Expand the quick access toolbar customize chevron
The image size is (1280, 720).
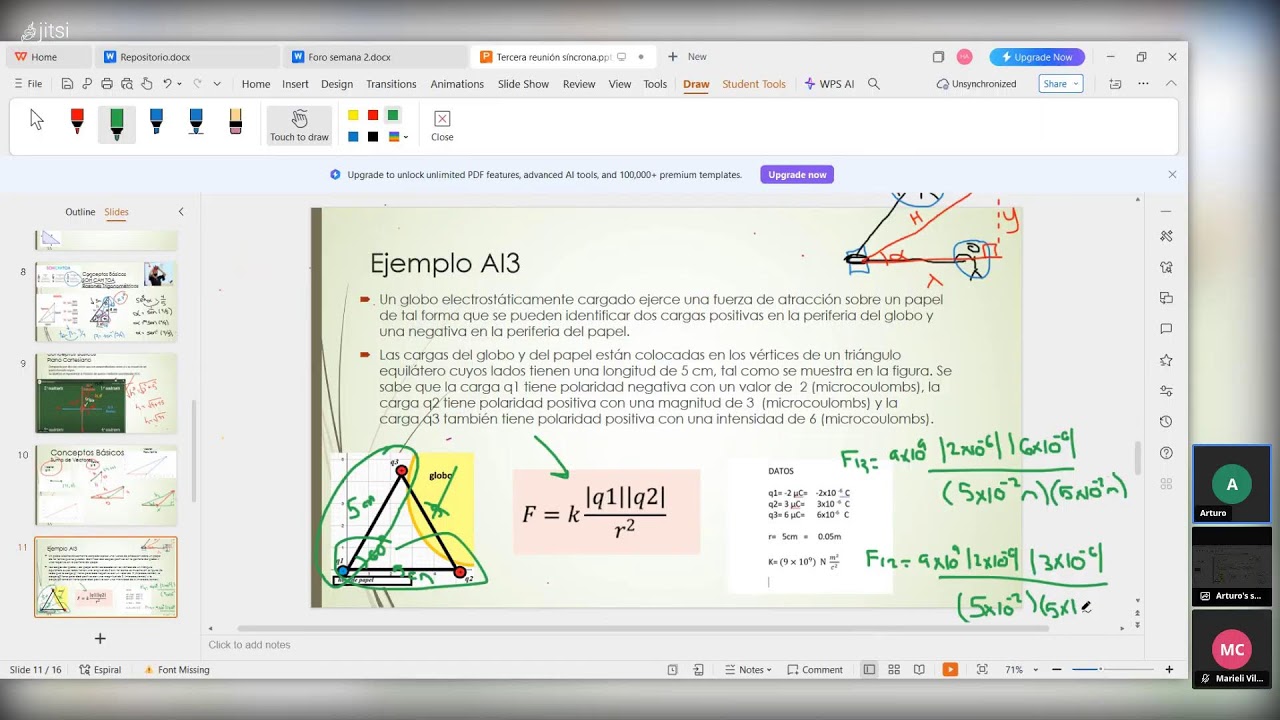(x=217, y=84)
